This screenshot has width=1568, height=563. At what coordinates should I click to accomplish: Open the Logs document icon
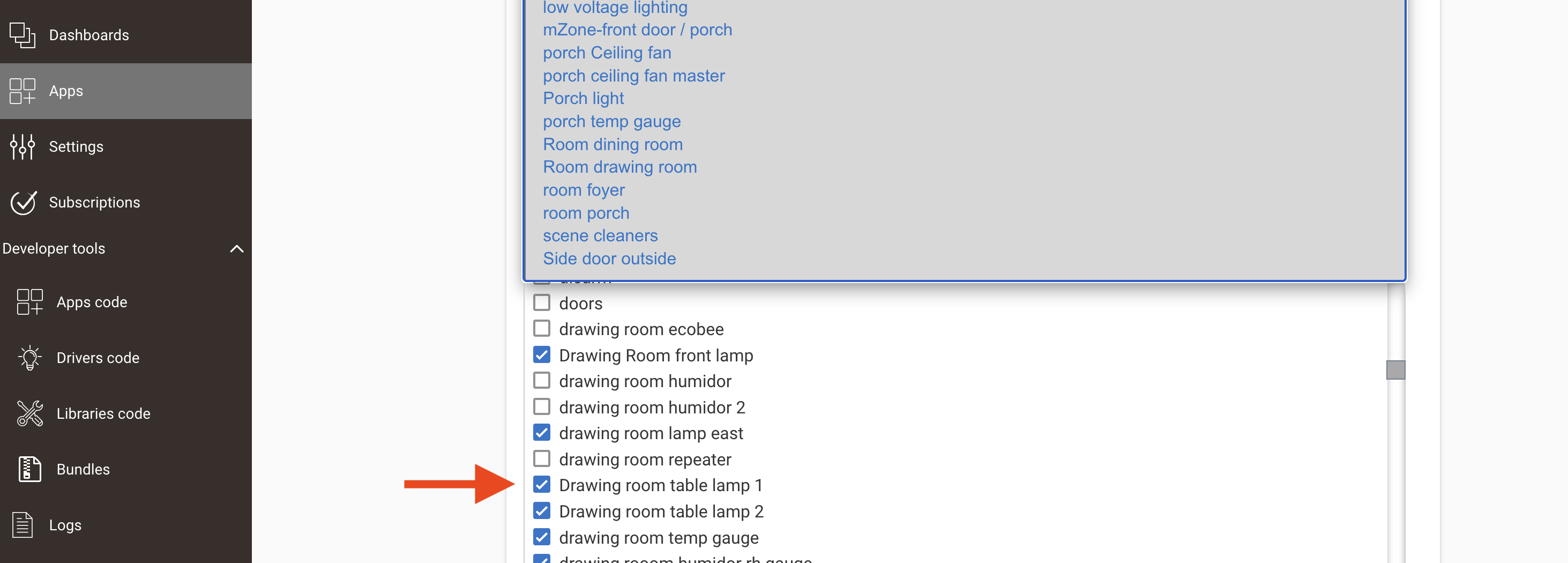click(x=23, y=525)
